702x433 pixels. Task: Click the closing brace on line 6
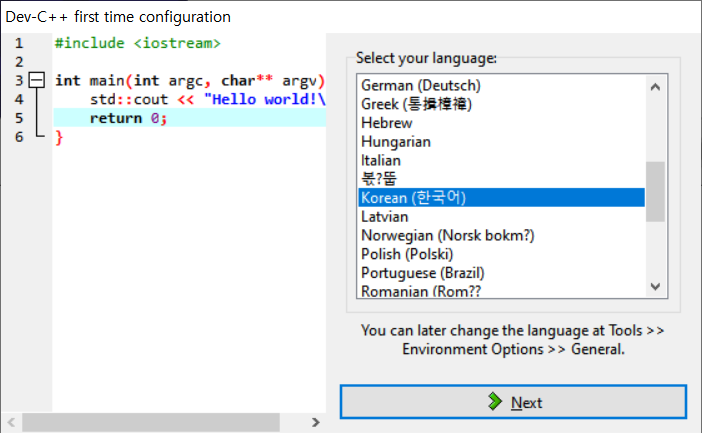click(59, 137)
